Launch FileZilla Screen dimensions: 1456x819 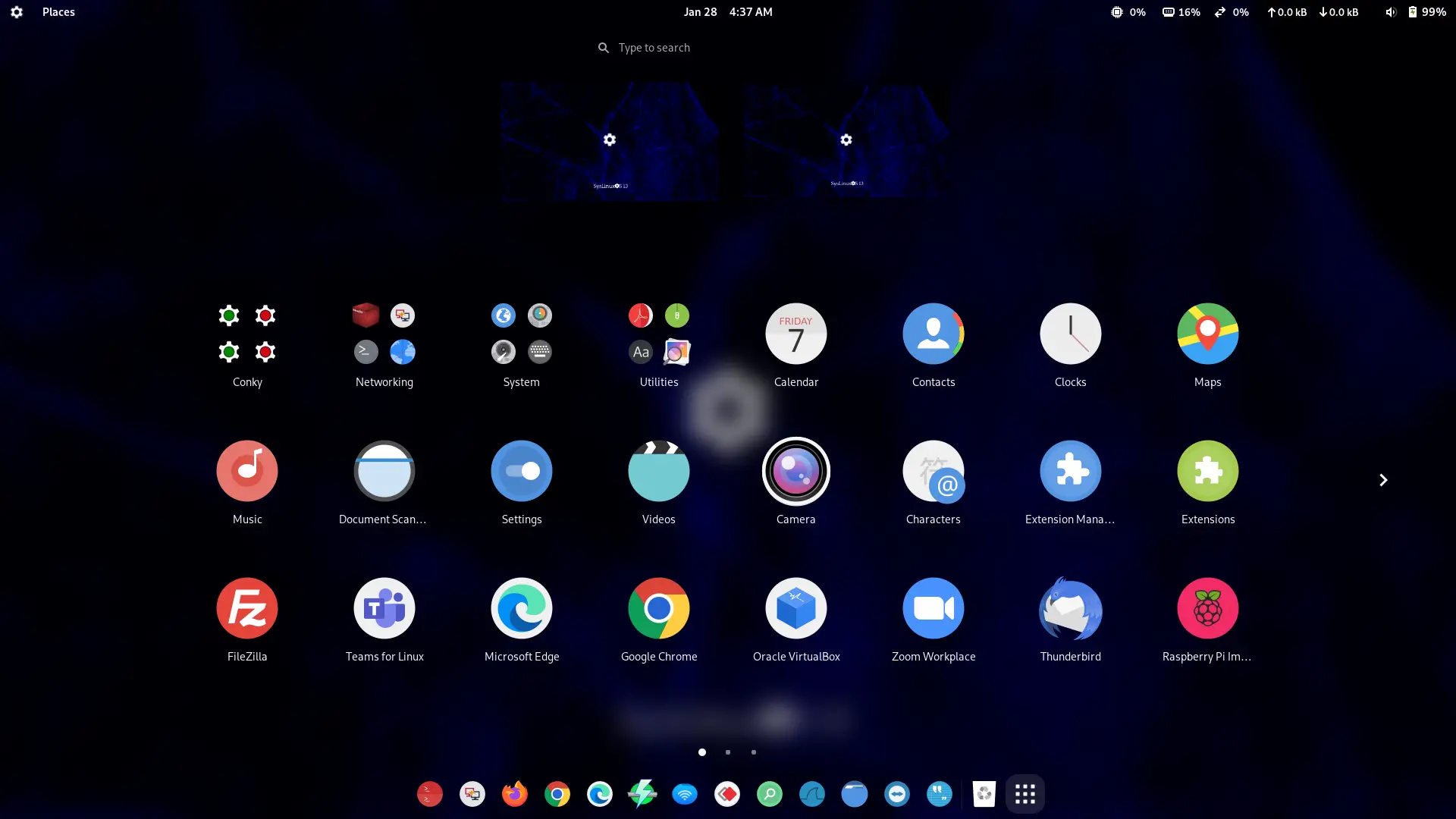[x=246, y=607]
